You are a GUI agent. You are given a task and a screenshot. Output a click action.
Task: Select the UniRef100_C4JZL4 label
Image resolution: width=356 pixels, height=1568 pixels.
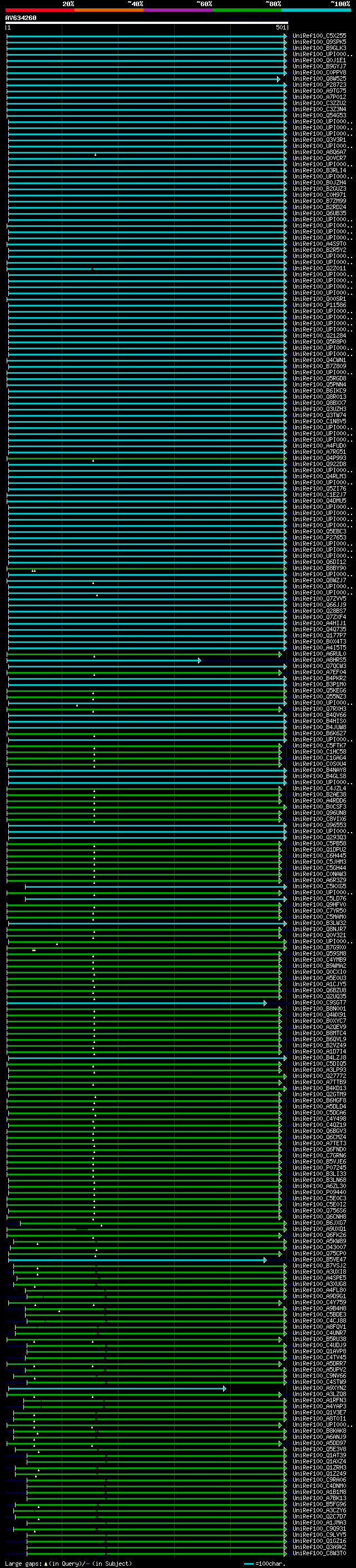(x=319, y=788)
